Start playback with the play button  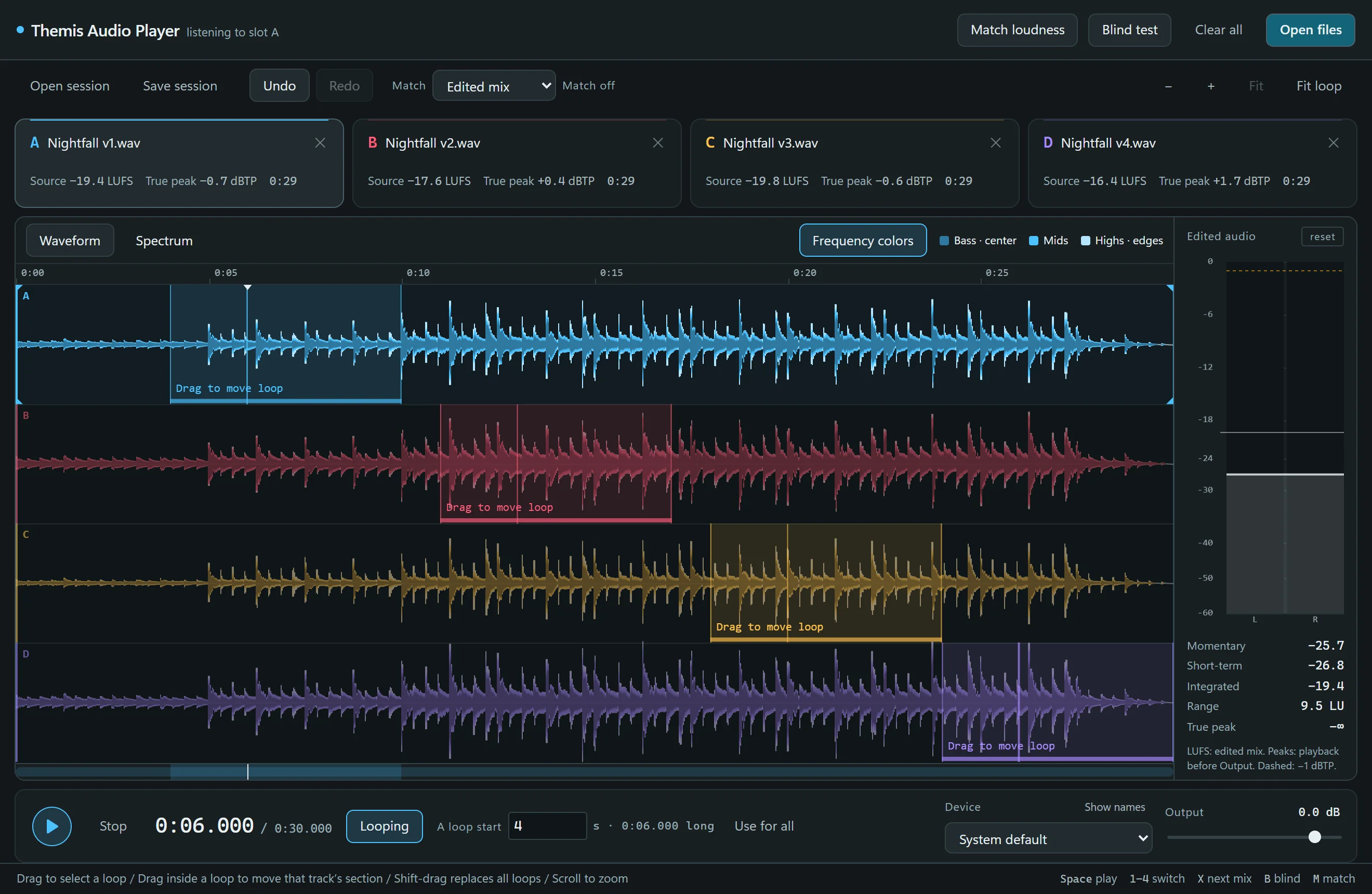pos(52,826)
